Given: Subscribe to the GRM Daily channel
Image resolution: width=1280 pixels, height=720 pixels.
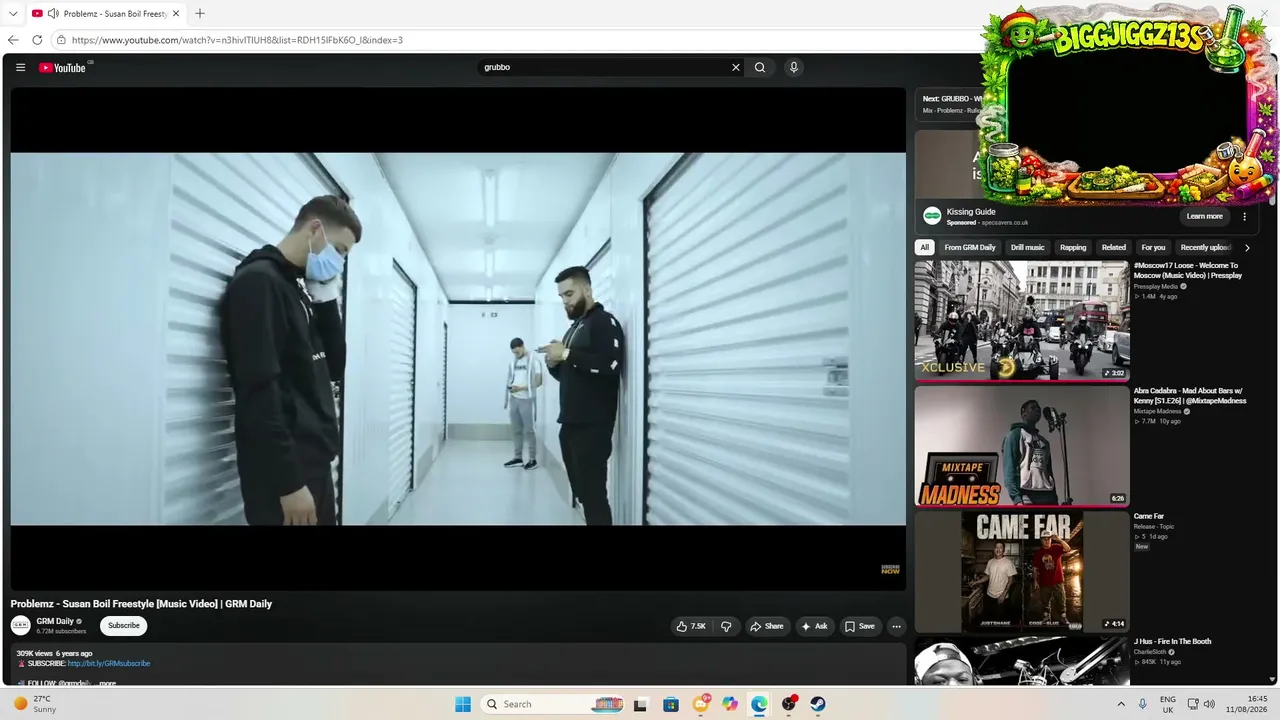Looking at the screenshot, I should [124, 626].
